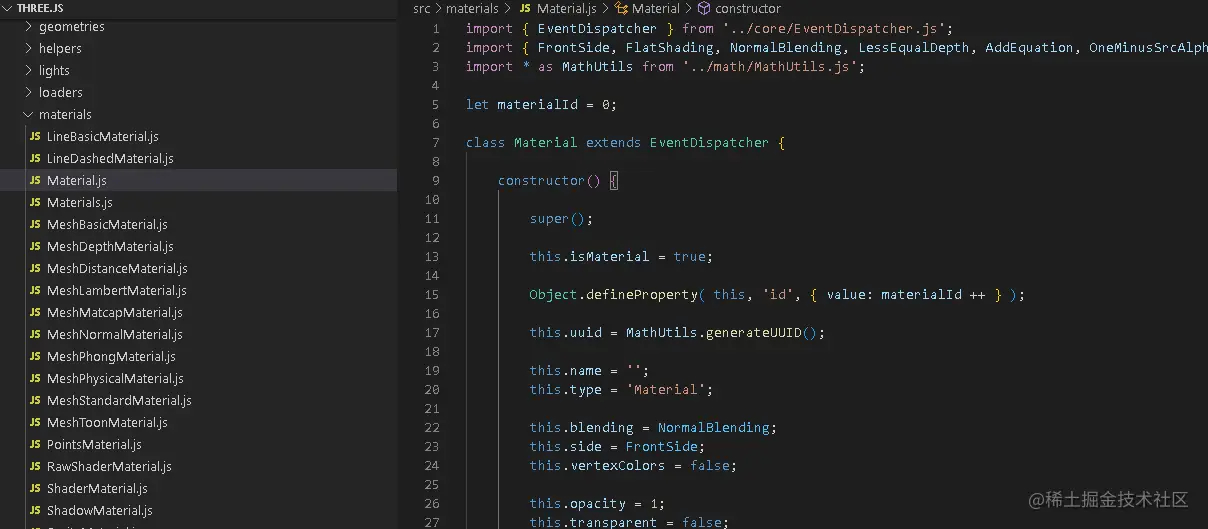Open PointsMaterial.js file
1208x529 pixels.
[94, 444]
